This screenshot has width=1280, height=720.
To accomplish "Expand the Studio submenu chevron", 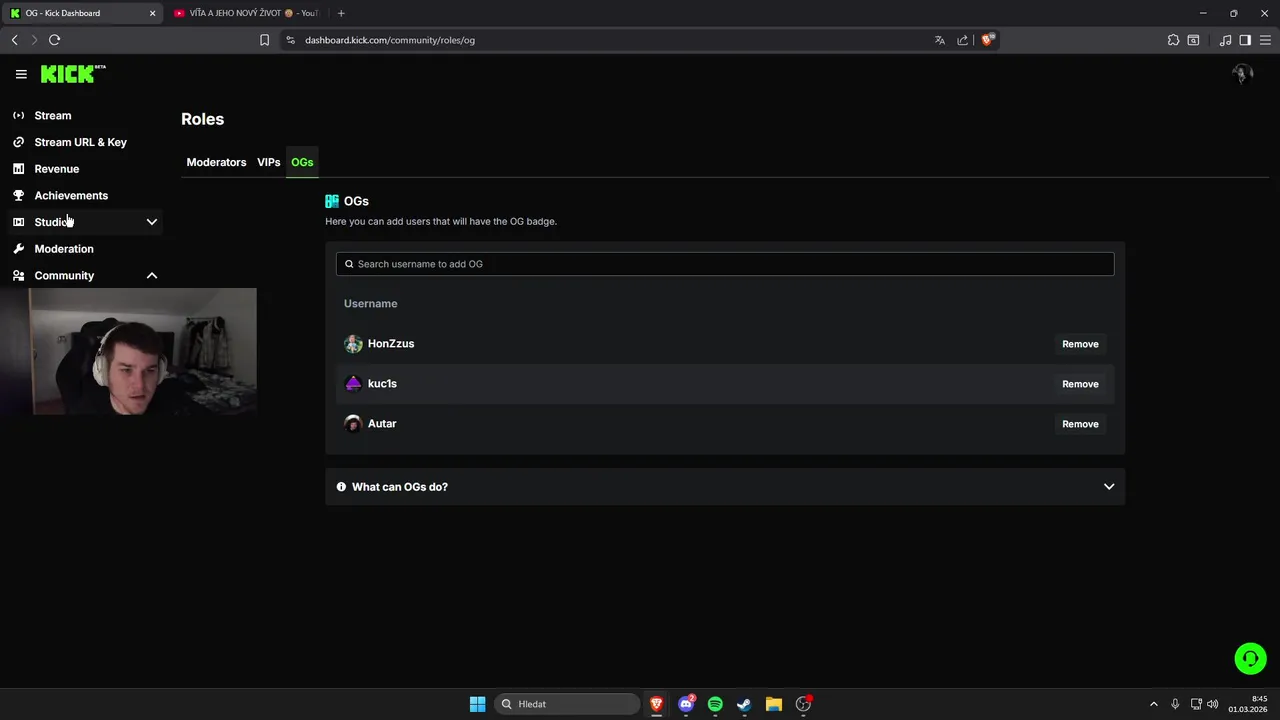I will click(x=152, y=222).
